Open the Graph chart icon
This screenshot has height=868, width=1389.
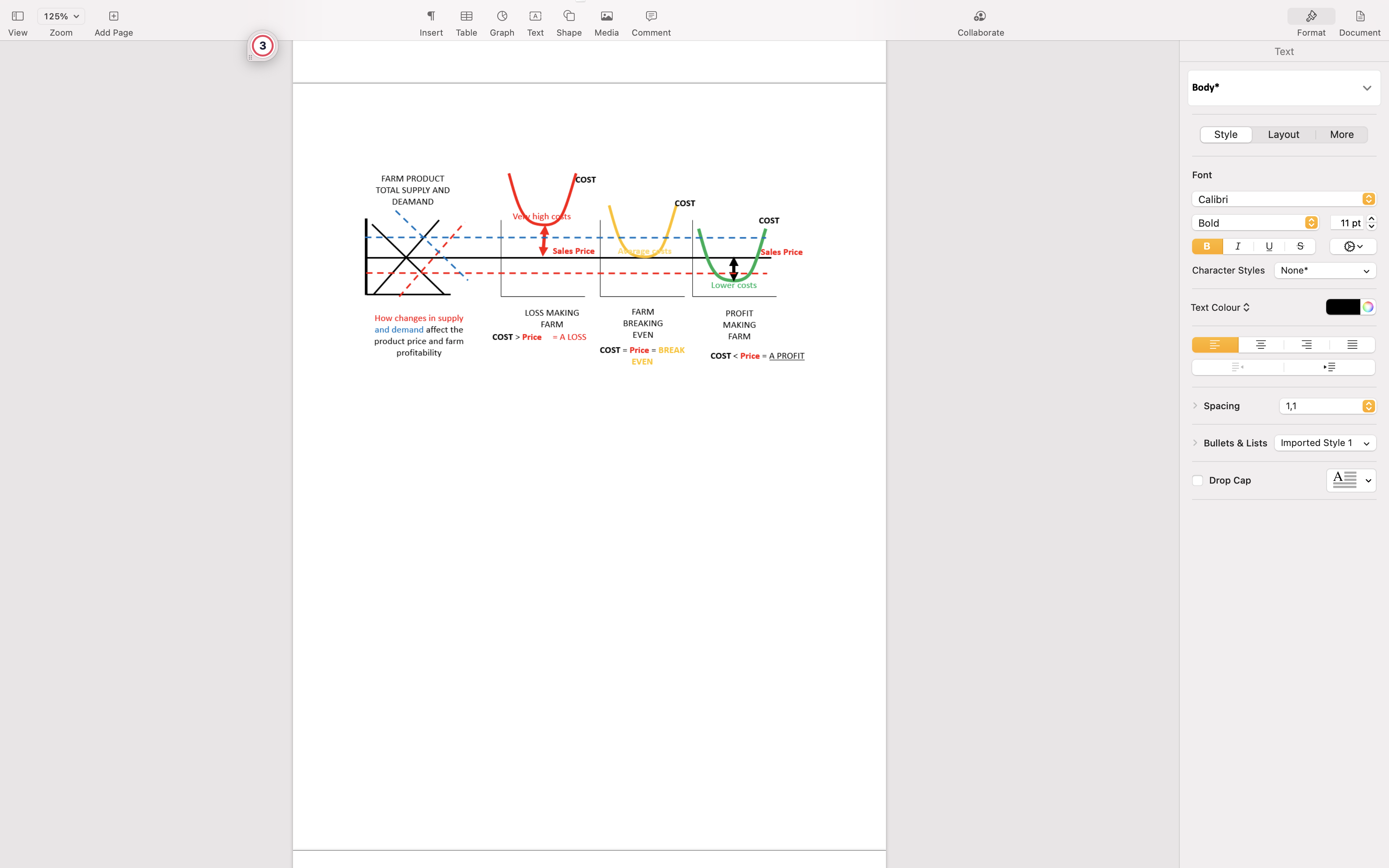[x=501, y=16]
